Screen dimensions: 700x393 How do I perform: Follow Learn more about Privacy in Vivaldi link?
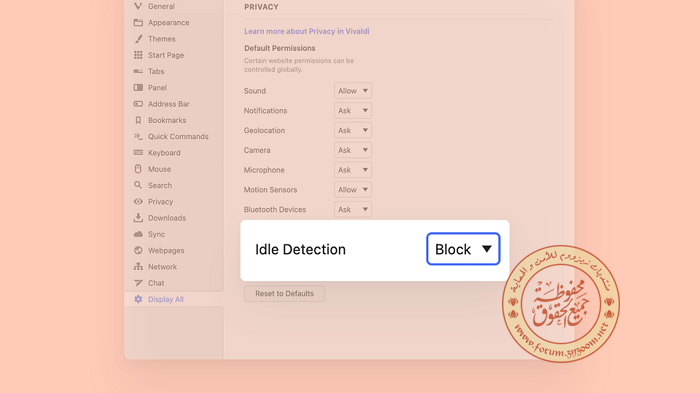tap(307, 31)
